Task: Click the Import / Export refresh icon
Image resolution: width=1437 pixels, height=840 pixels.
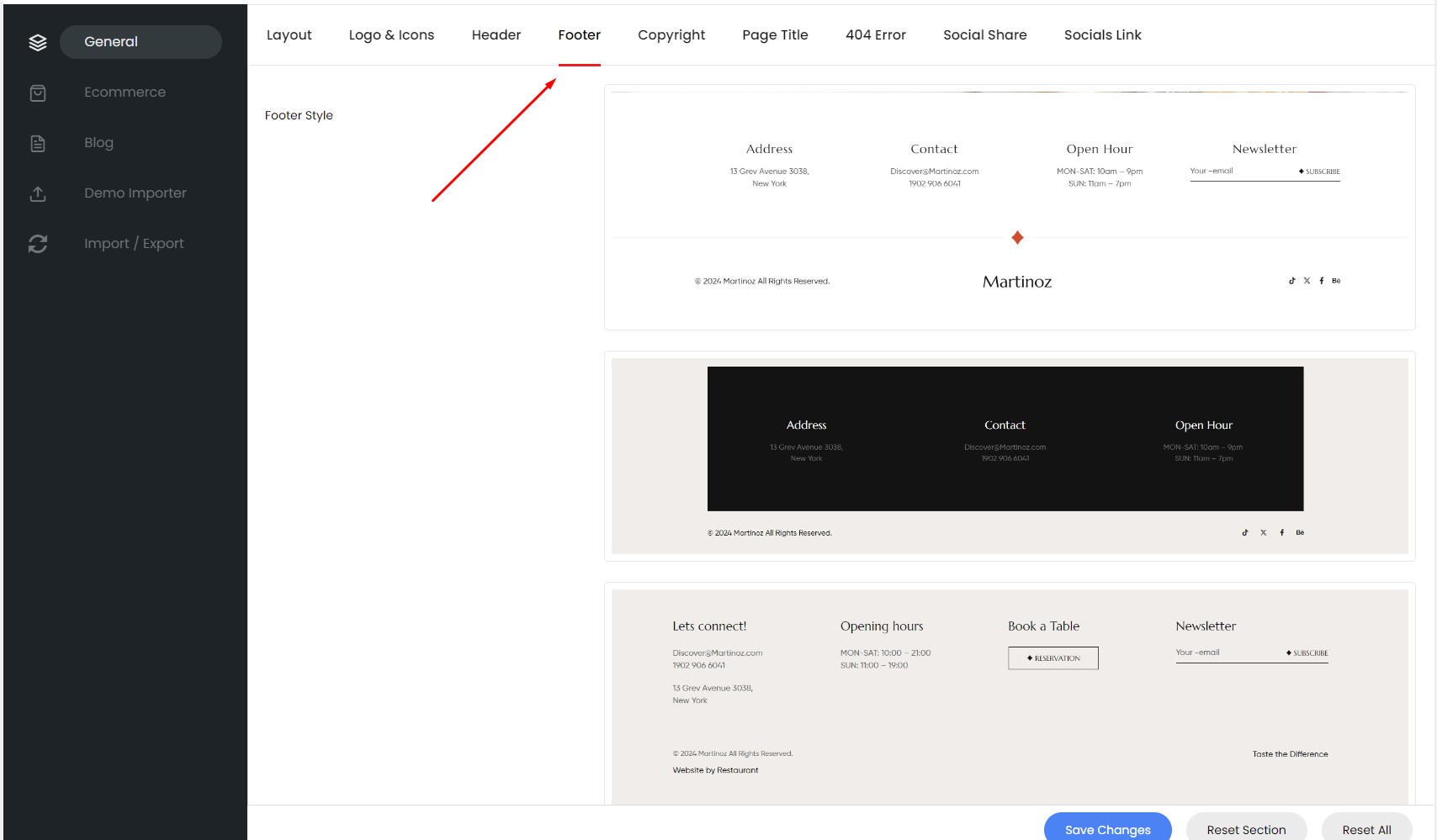Action: (x=38, y=244)
